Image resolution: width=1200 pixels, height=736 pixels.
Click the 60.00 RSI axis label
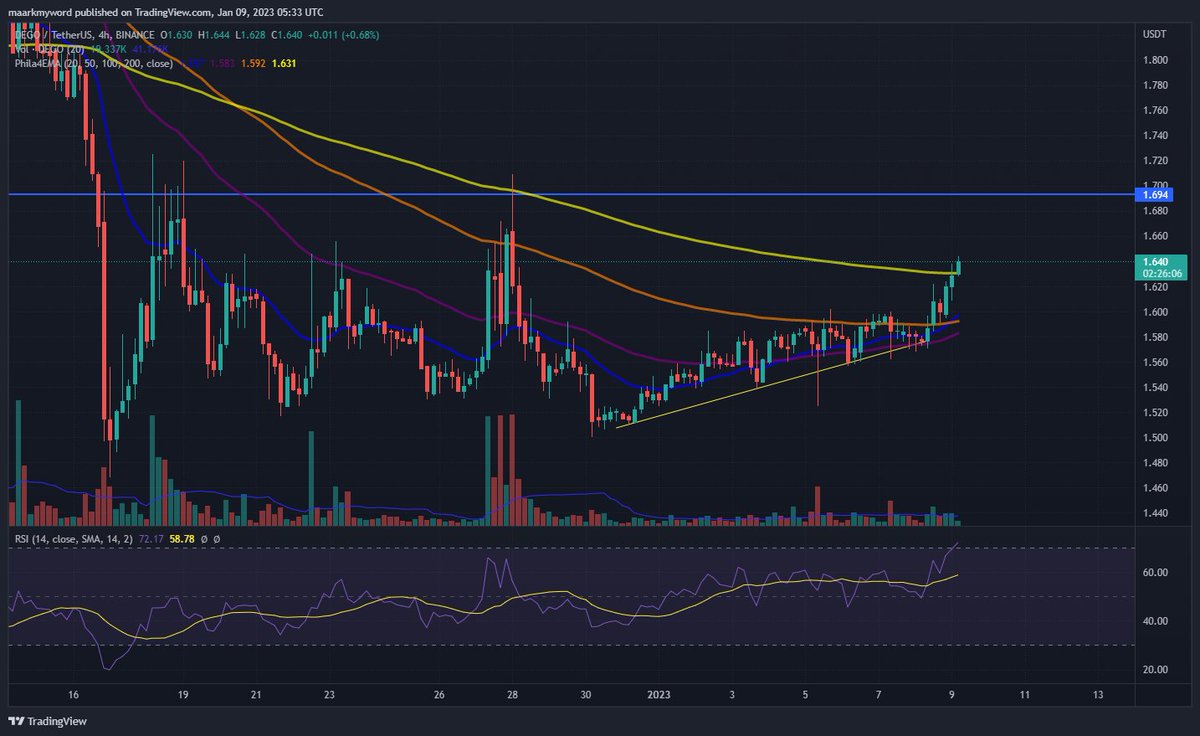[x=1154, y=573]
